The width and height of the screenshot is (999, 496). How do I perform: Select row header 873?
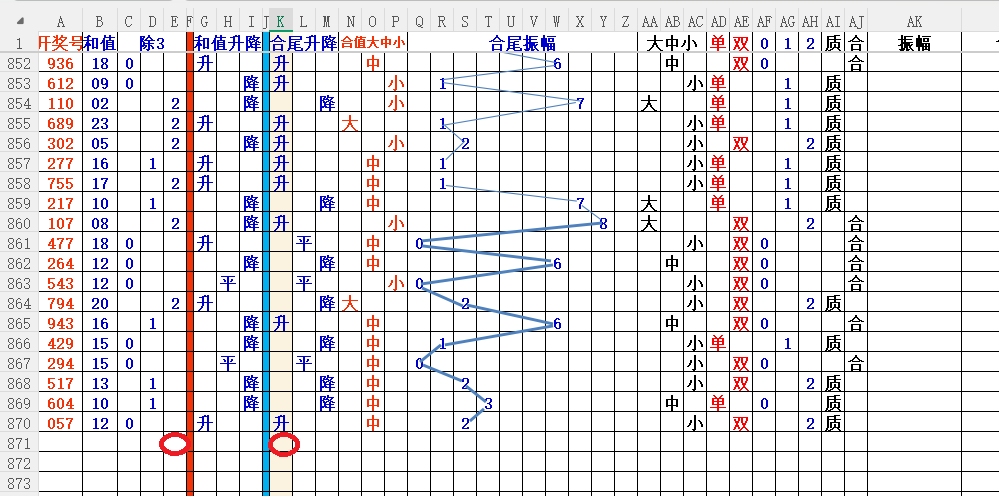pyautogui.click(x=19, y=481)
